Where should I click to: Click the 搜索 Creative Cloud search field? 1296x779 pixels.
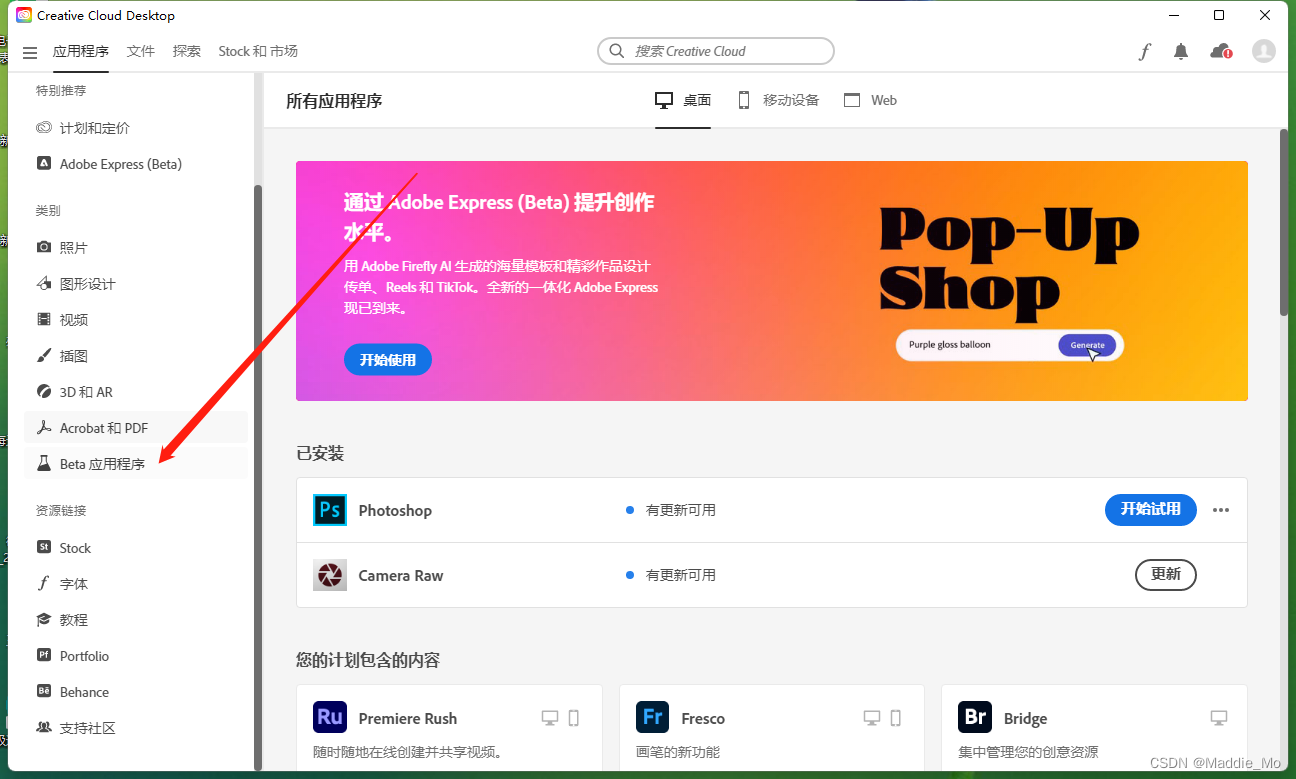click(x=716, y=51)
